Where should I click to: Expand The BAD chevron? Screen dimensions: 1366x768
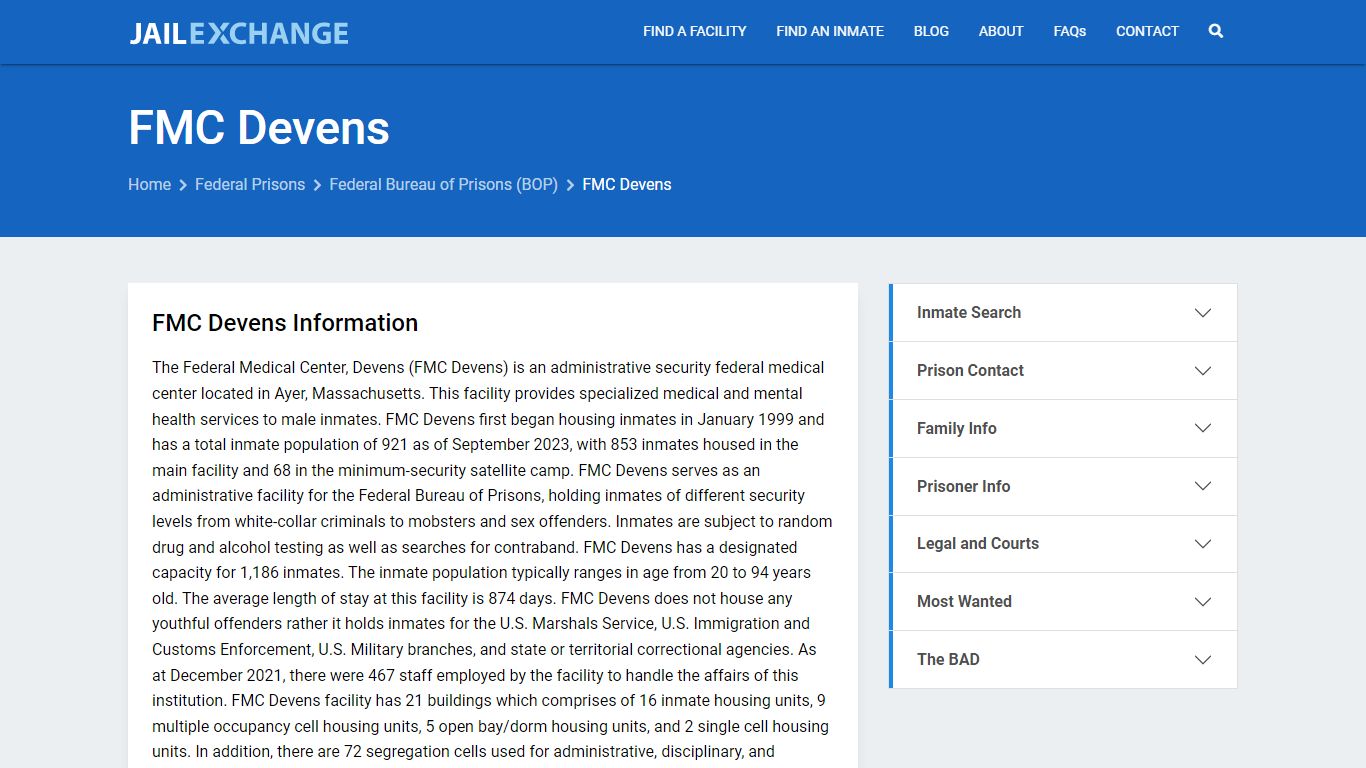[x=1203, y=660]
